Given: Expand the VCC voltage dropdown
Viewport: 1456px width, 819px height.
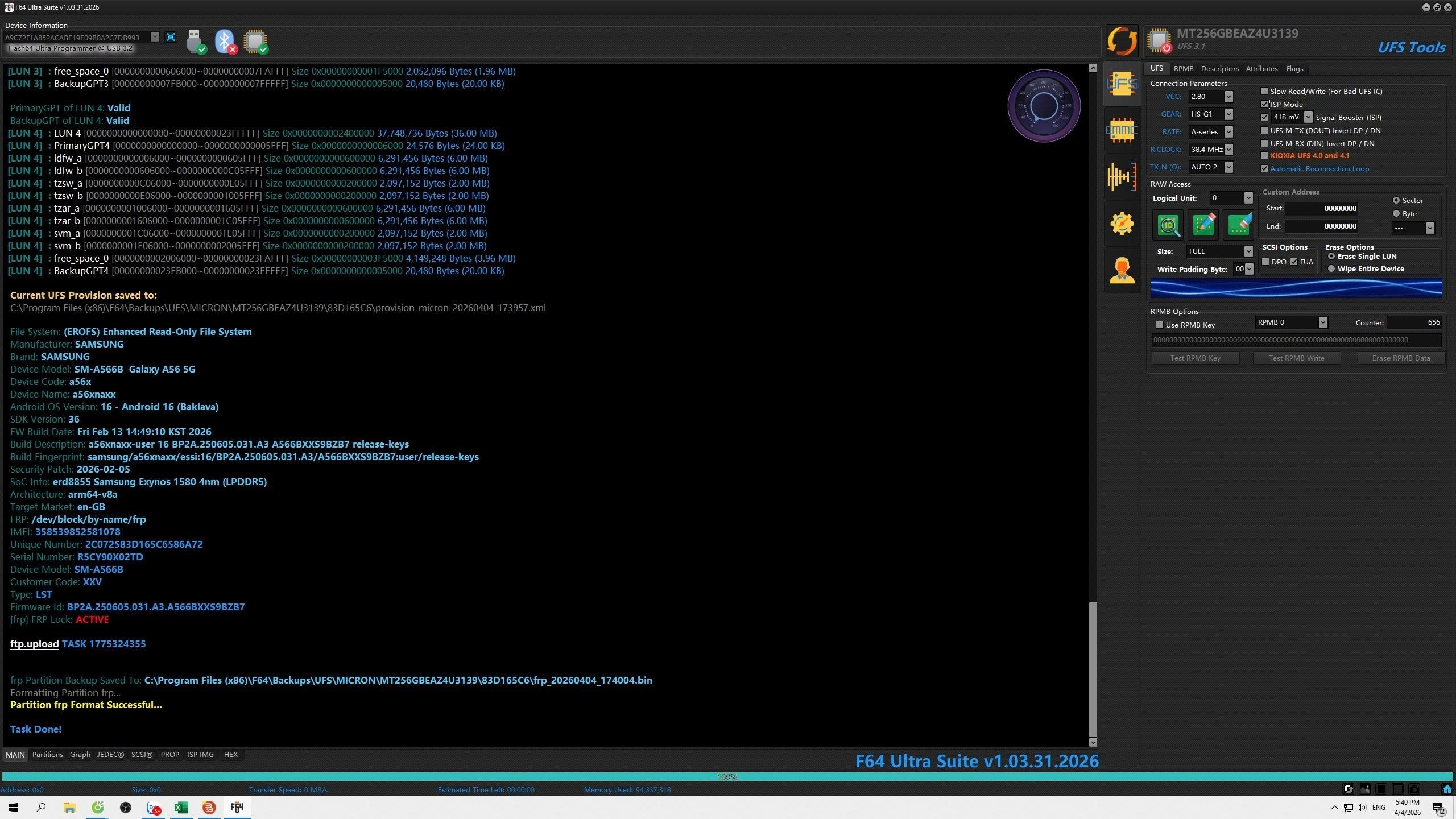Looking at the screenshot, I should click(1228, 97).
